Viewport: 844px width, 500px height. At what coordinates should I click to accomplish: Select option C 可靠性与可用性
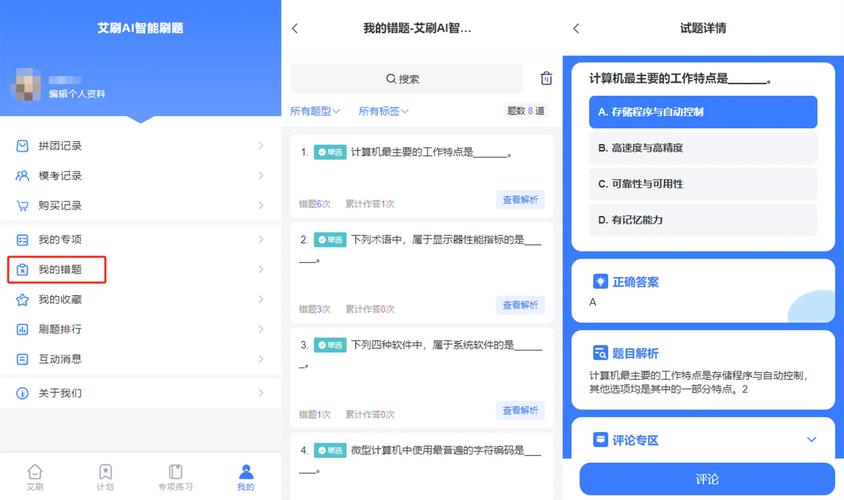(x=703, y=184)
